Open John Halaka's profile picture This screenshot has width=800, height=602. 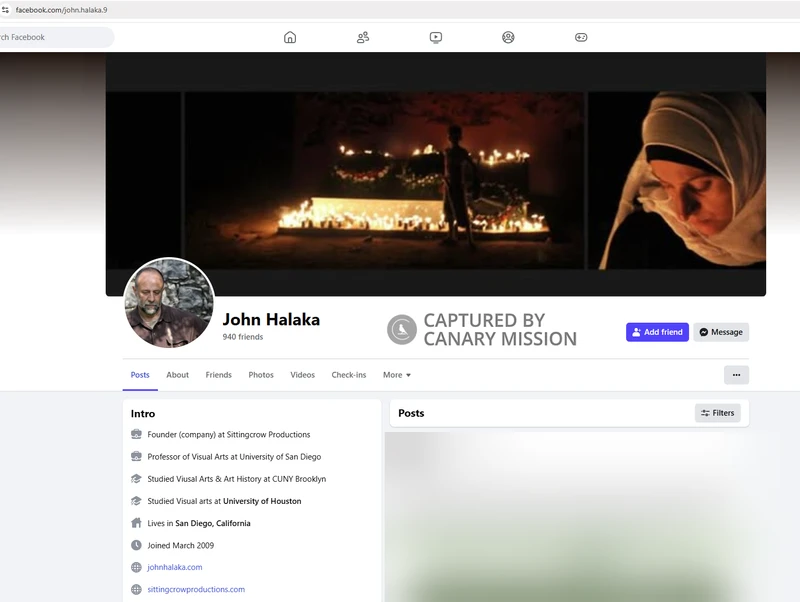tap(169, 303)
